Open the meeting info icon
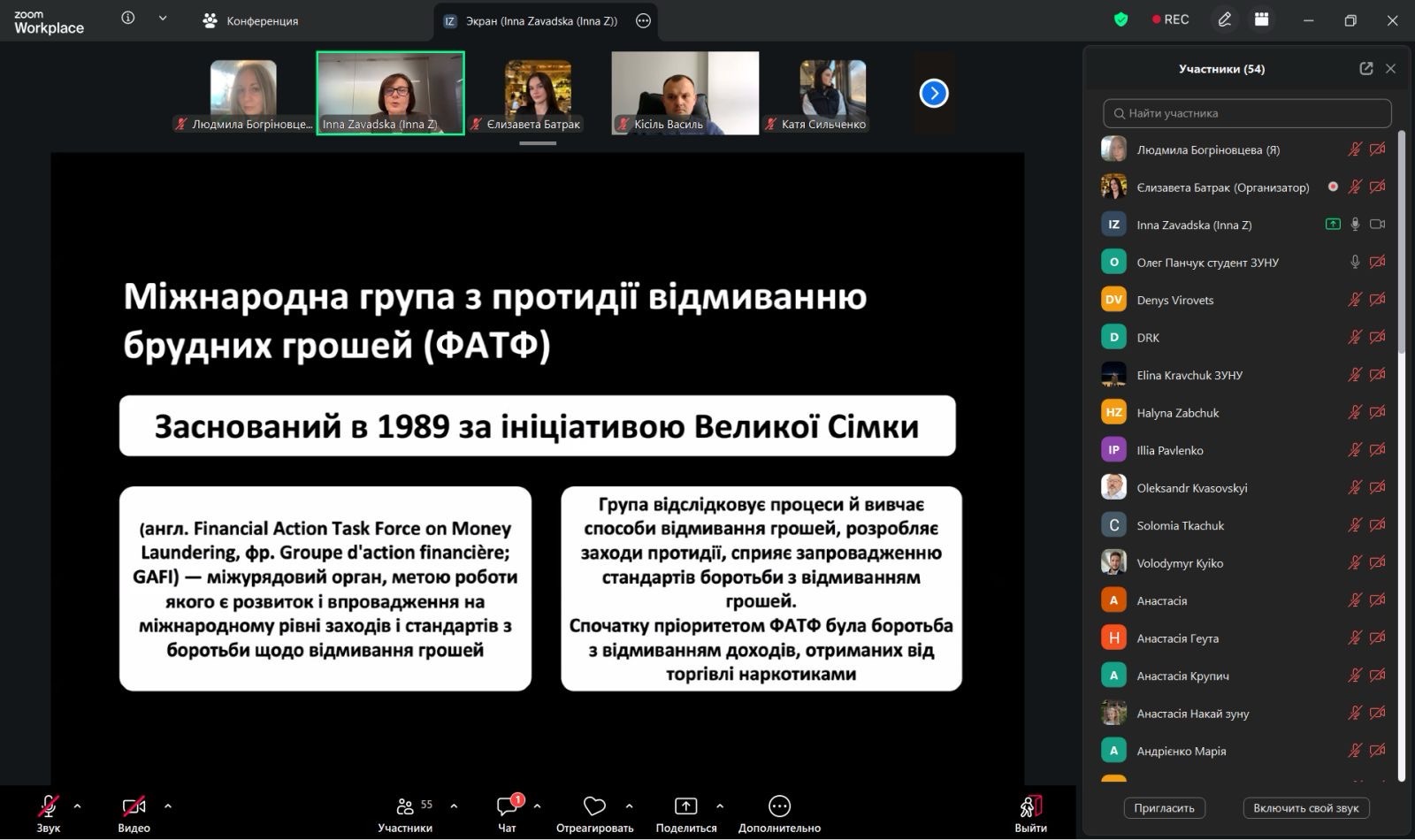The image size is (1415, 840). (128, 19)
